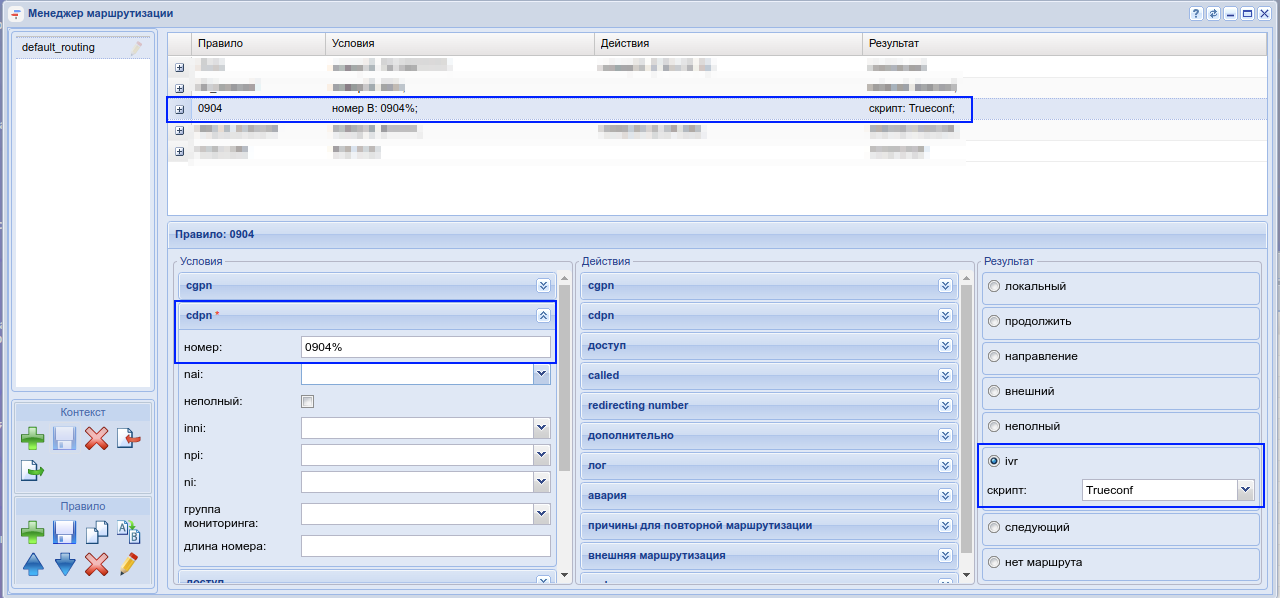
Task: Delete the context with the red cross
Action: [x=97, y=438]
